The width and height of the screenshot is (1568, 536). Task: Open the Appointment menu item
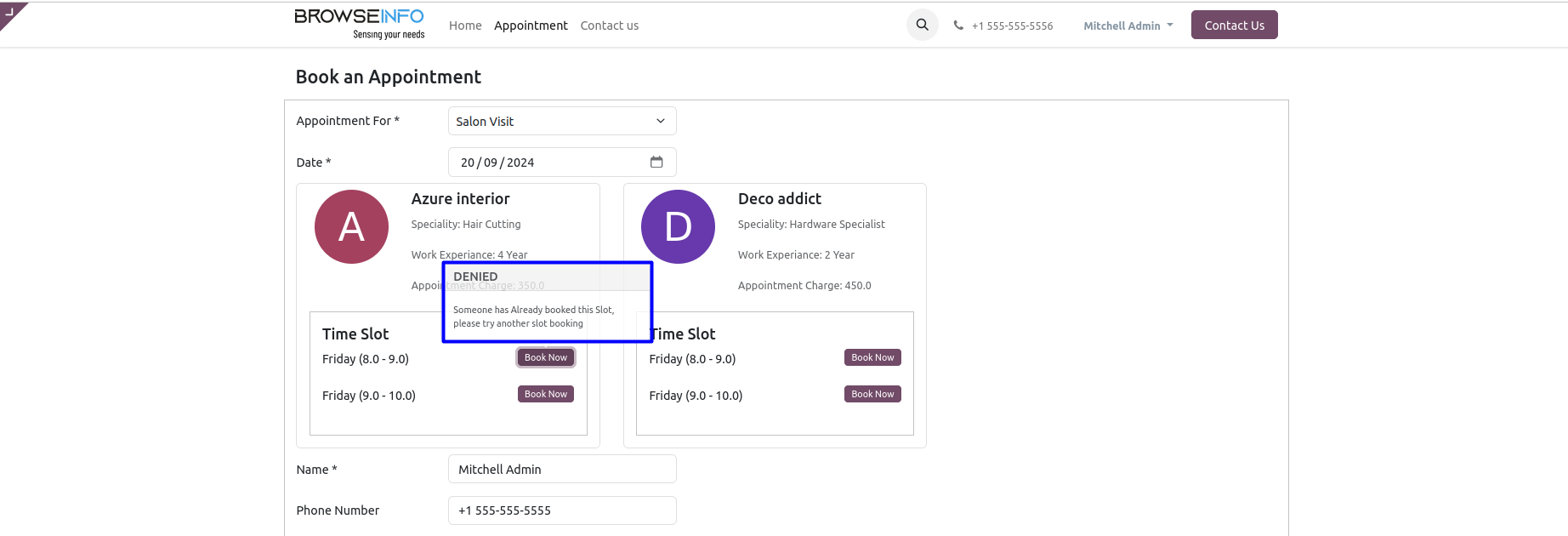coord(531,26)
